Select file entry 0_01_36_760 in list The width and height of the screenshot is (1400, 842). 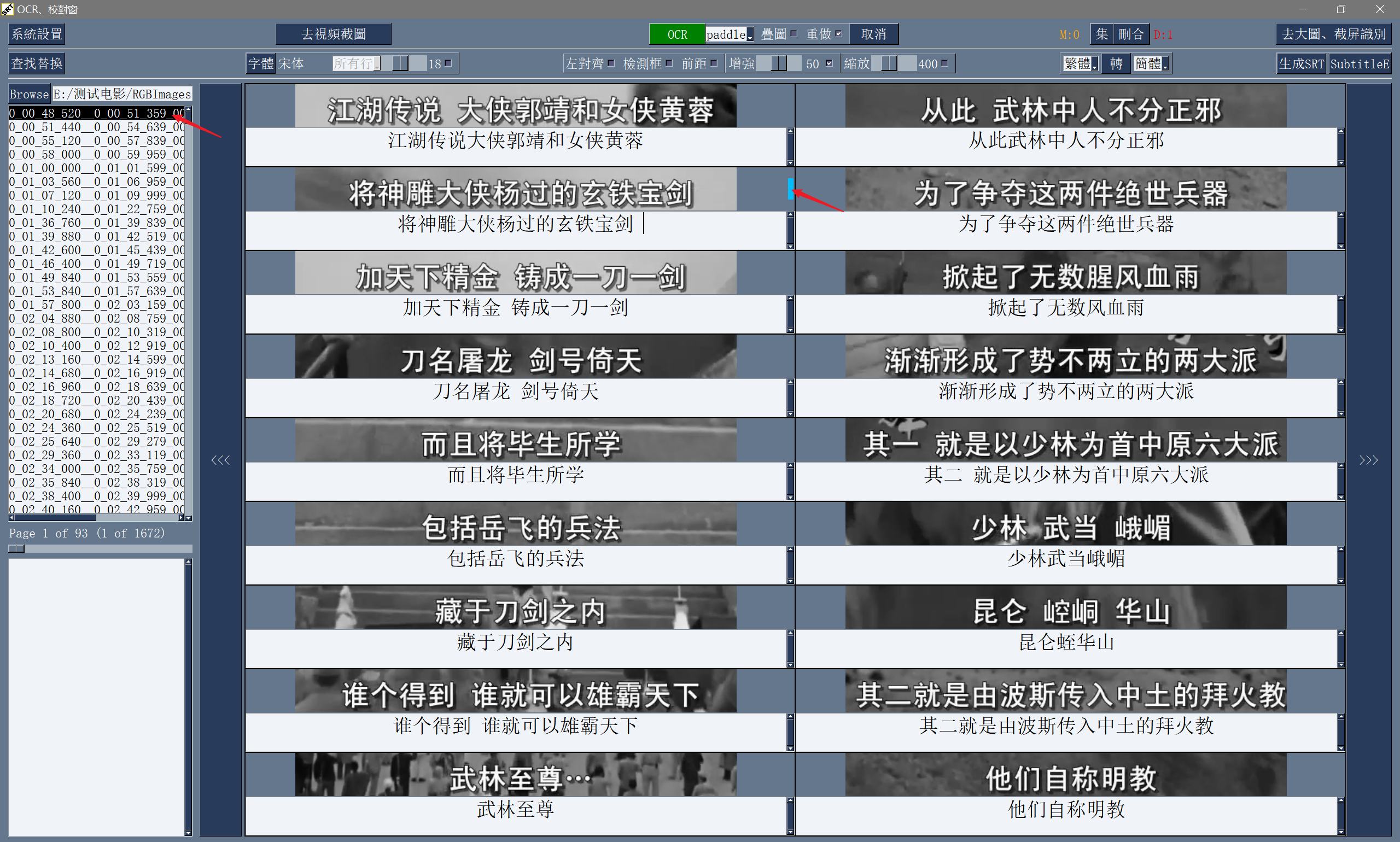pyautogui.click(x=96, y=223)
